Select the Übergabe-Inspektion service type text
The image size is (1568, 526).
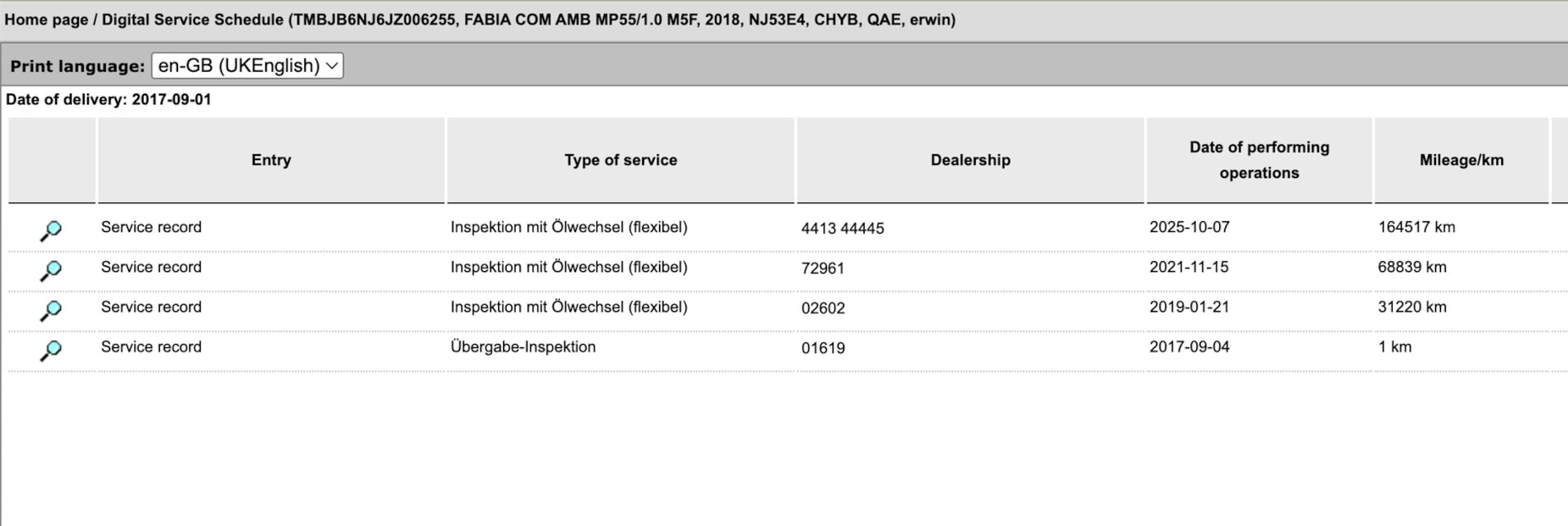[x=523, y=347]
